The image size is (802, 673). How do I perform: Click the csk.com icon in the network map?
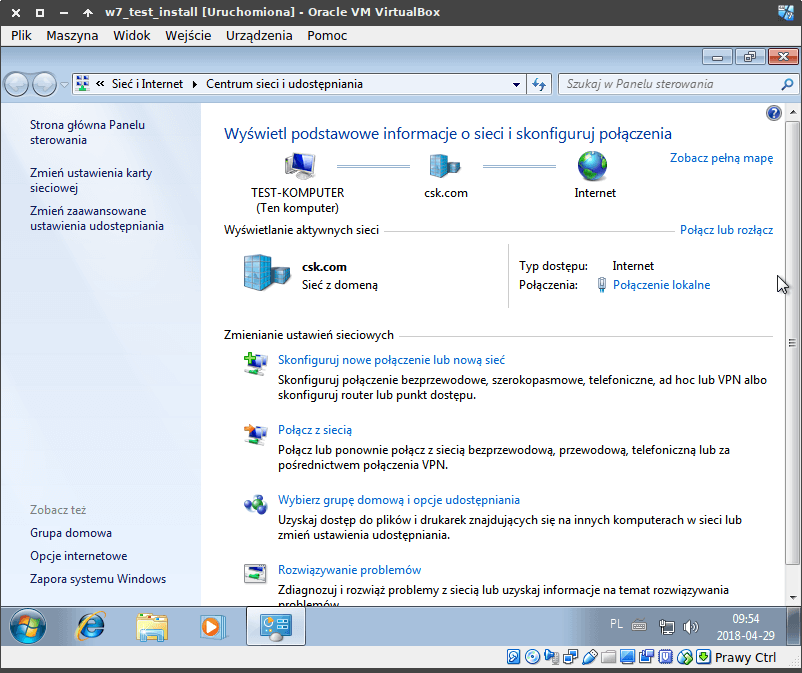click(x=445, y=166)
